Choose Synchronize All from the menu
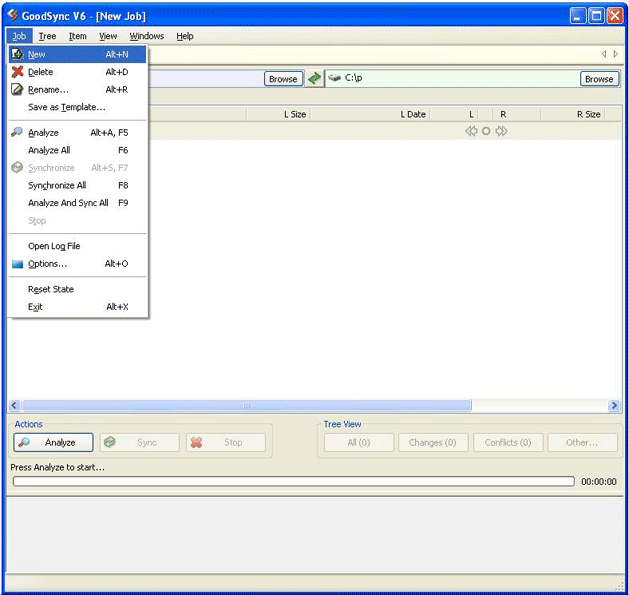 pyautogui.click(x=77, y=186)
